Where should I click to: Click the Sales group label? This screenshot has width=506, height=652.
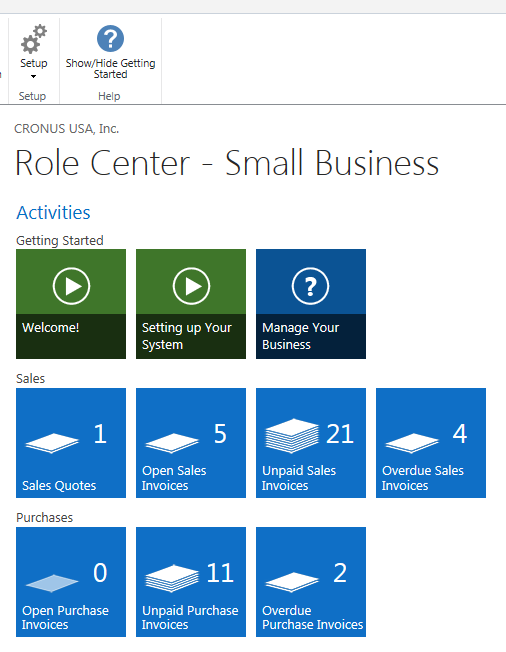(30, 378)
